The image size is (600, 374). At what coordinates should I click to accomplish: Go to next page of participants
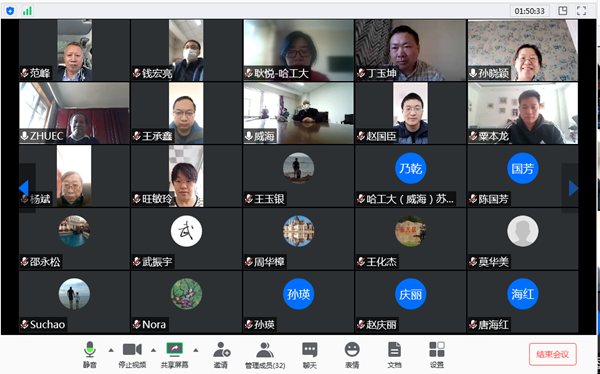coord(572,188)
